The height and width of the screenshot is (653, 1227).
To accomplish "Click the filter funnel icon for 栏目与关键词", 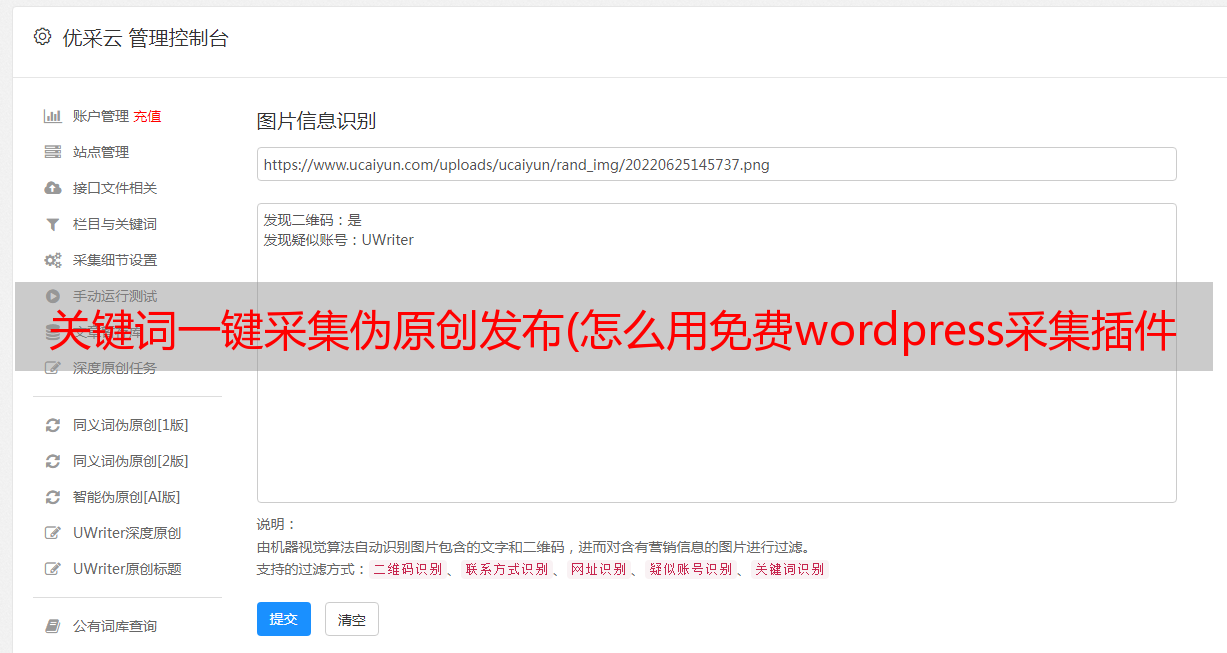I will [53, 224].
